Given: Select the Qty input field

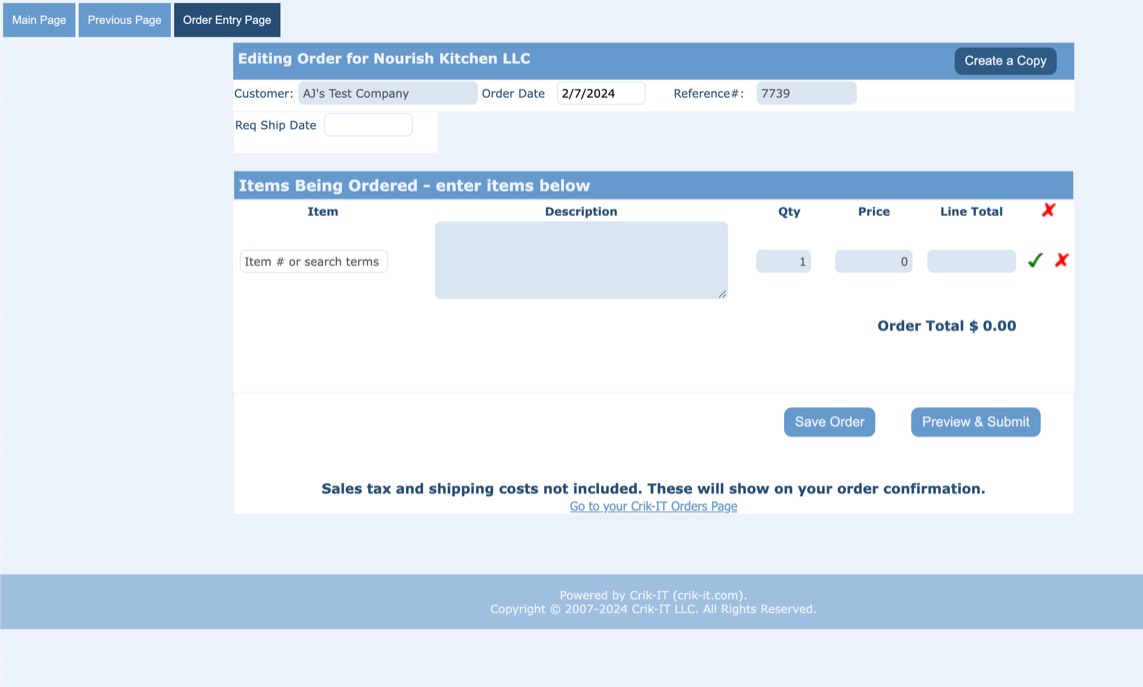Looking at the screenshot, I should point(783,262).
